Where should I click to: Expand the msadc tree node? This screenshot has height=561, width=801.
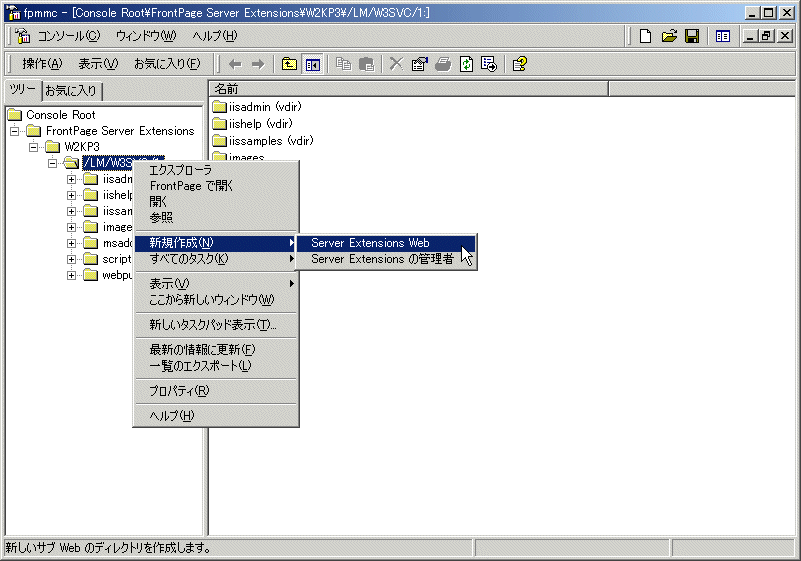pyautogui.click(x=72, y=243)
